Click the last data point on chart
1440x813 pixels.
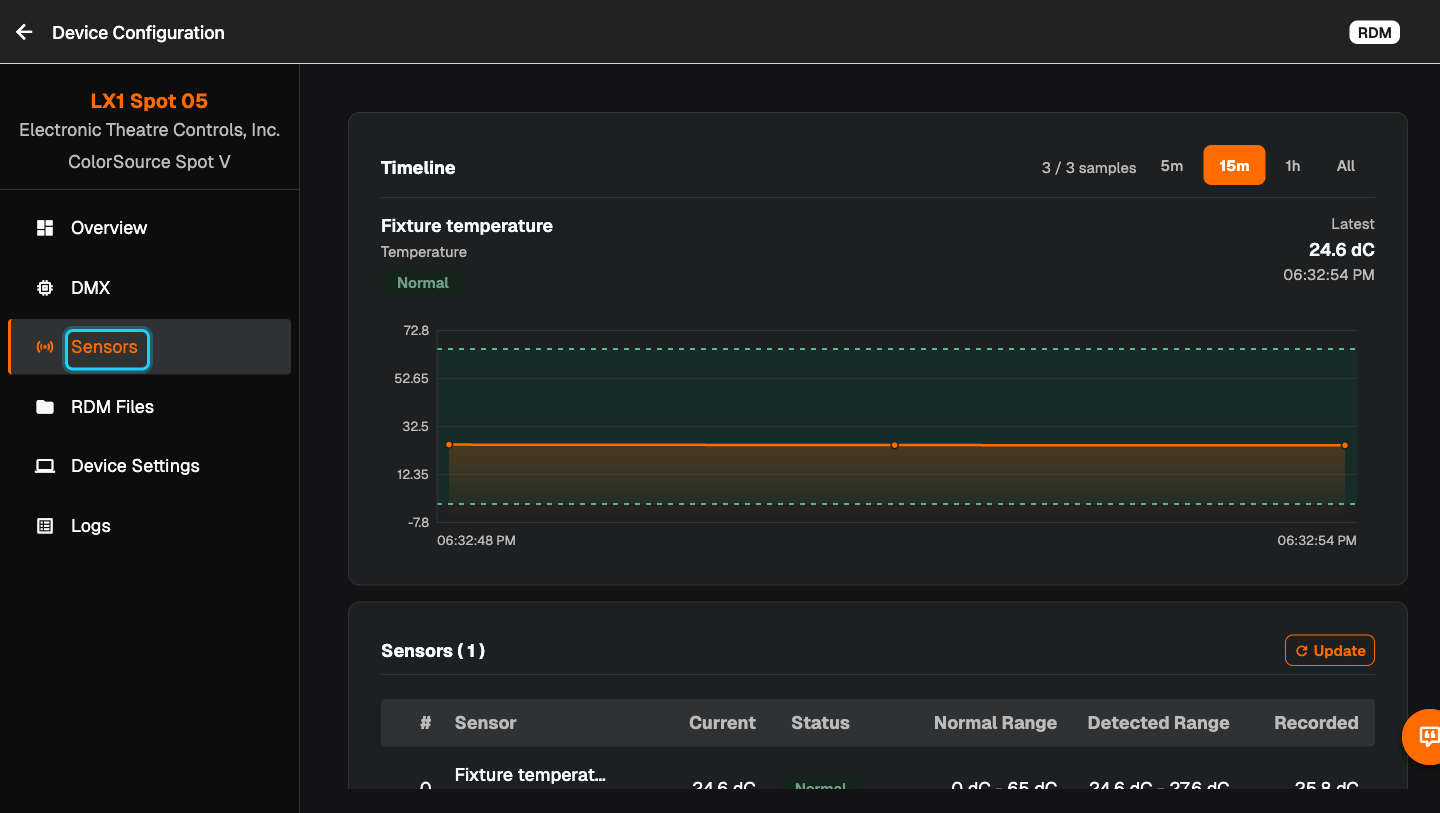pos(1345,445)
